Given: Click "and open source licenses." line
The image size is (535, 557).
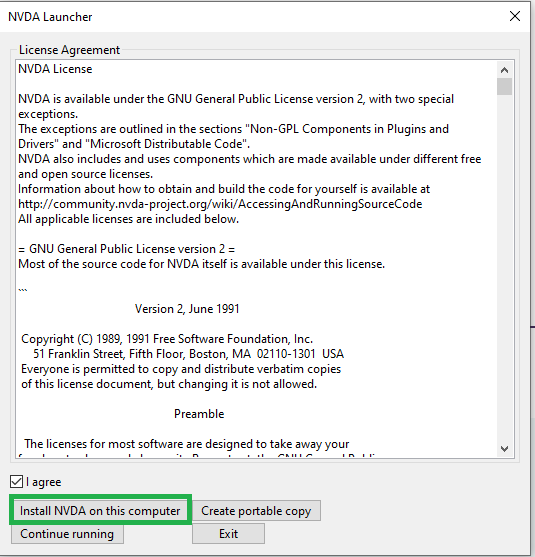Looking at the screenshot, I should click(85, 174).
